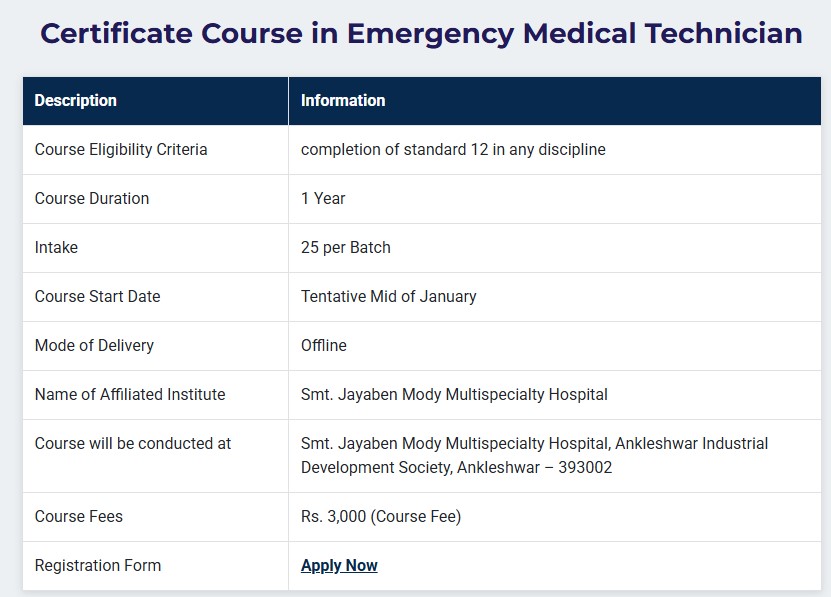Click the Offline delivery mode value

[324, 345]
